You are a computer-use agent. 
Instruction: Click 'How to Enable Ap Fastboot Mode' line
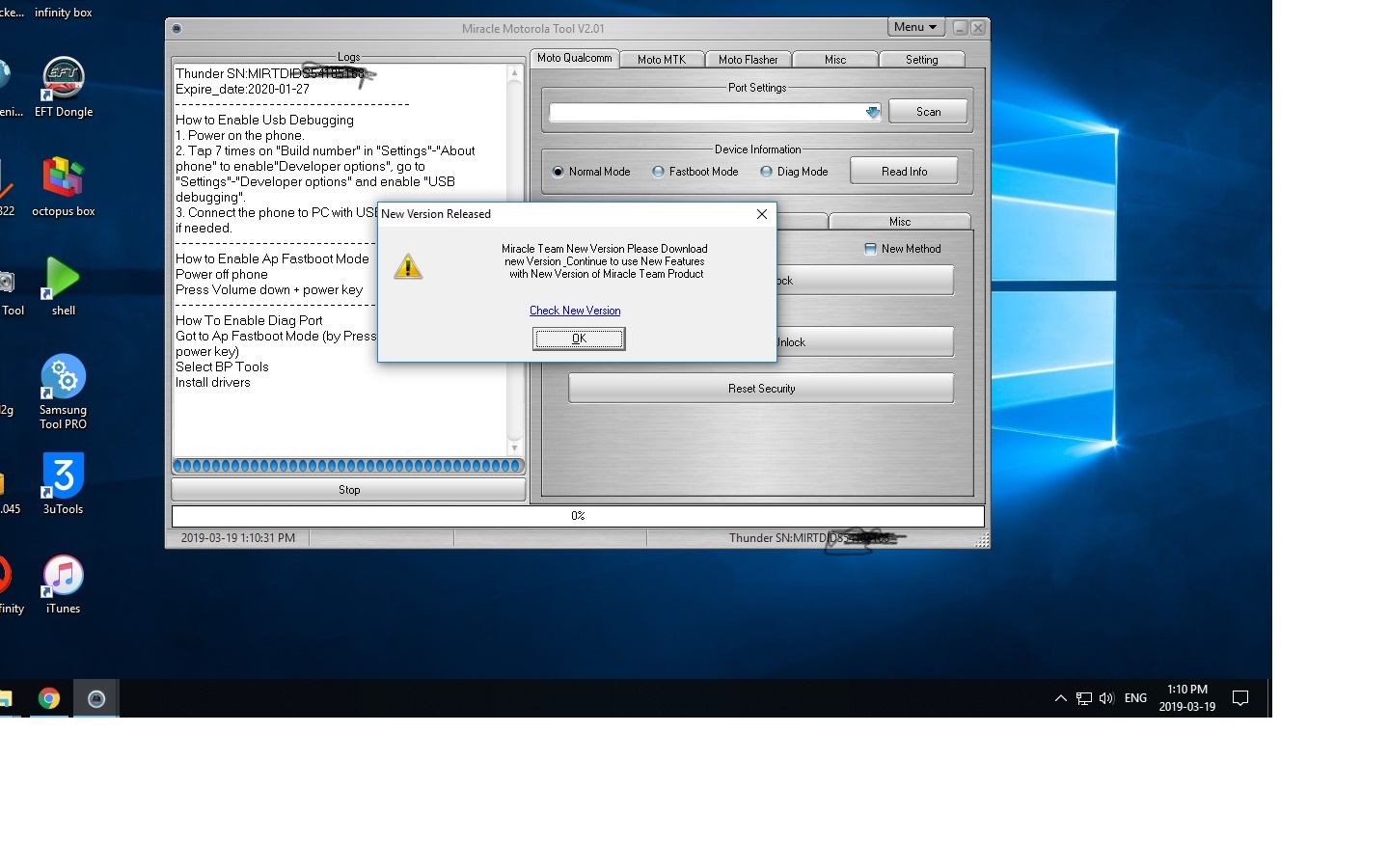[272, 258]
